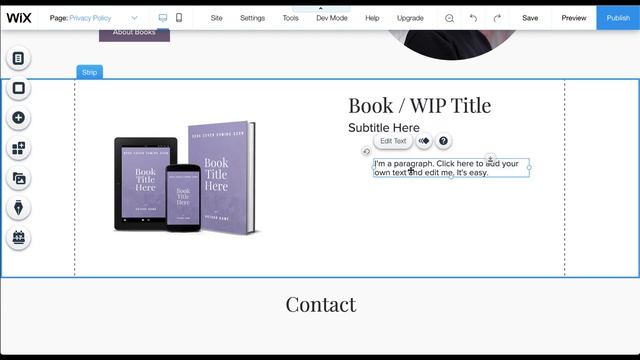Switch to mobile editor view
This screenshot has height=360, width=640.
pyautogui.click(x=179, y=18)
